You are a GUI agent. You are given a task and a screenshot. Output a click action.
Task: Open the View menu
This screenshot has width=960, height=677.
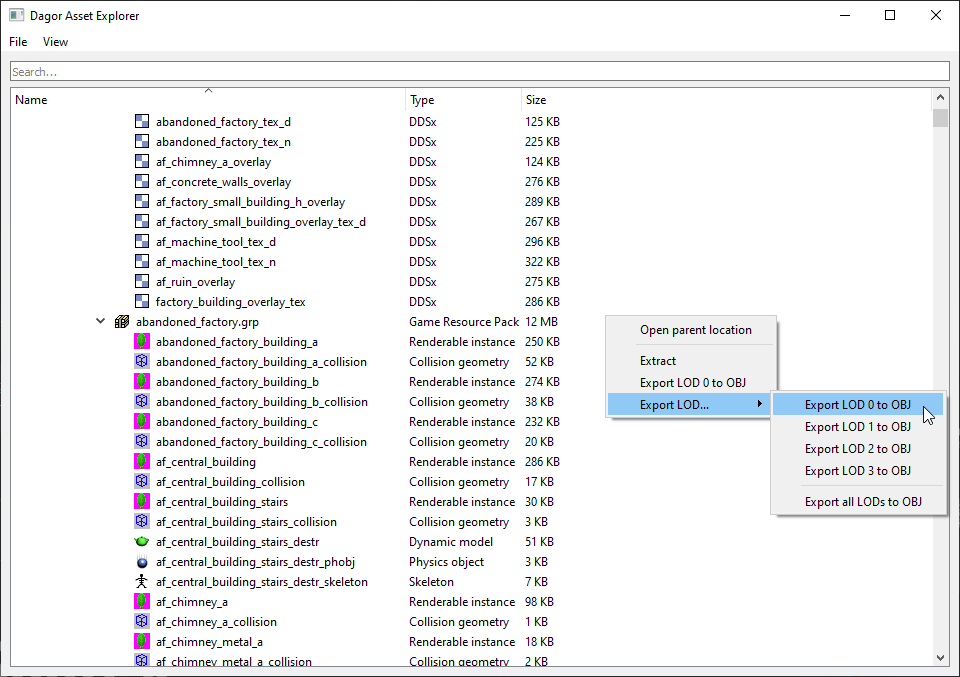click(x=55, y=41)
